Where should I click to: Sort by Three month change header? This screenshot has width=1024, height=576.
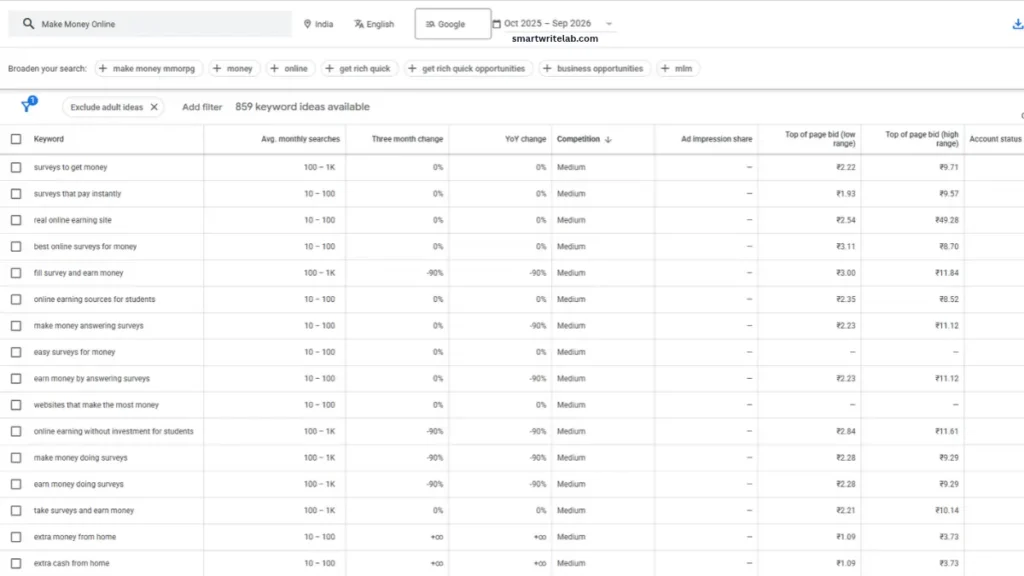tap(408, 139)
